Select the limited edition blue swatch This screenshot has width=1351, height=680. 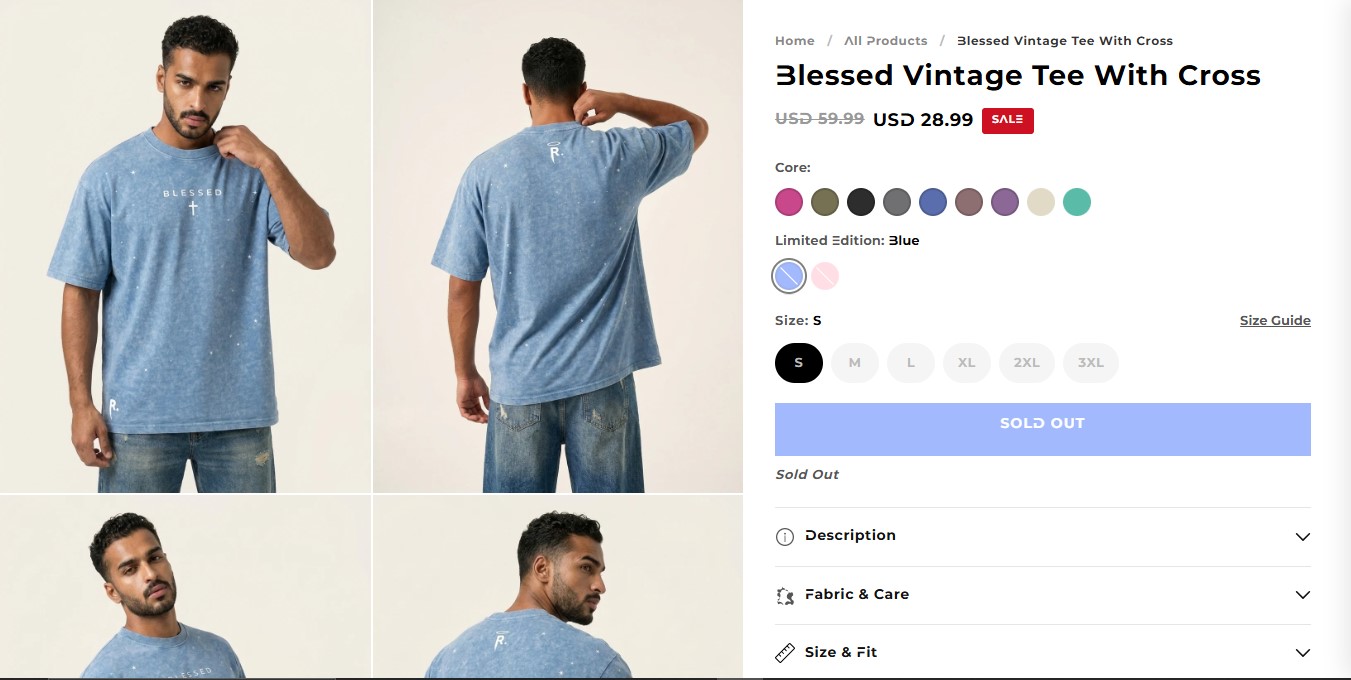(x=789, y=276)
